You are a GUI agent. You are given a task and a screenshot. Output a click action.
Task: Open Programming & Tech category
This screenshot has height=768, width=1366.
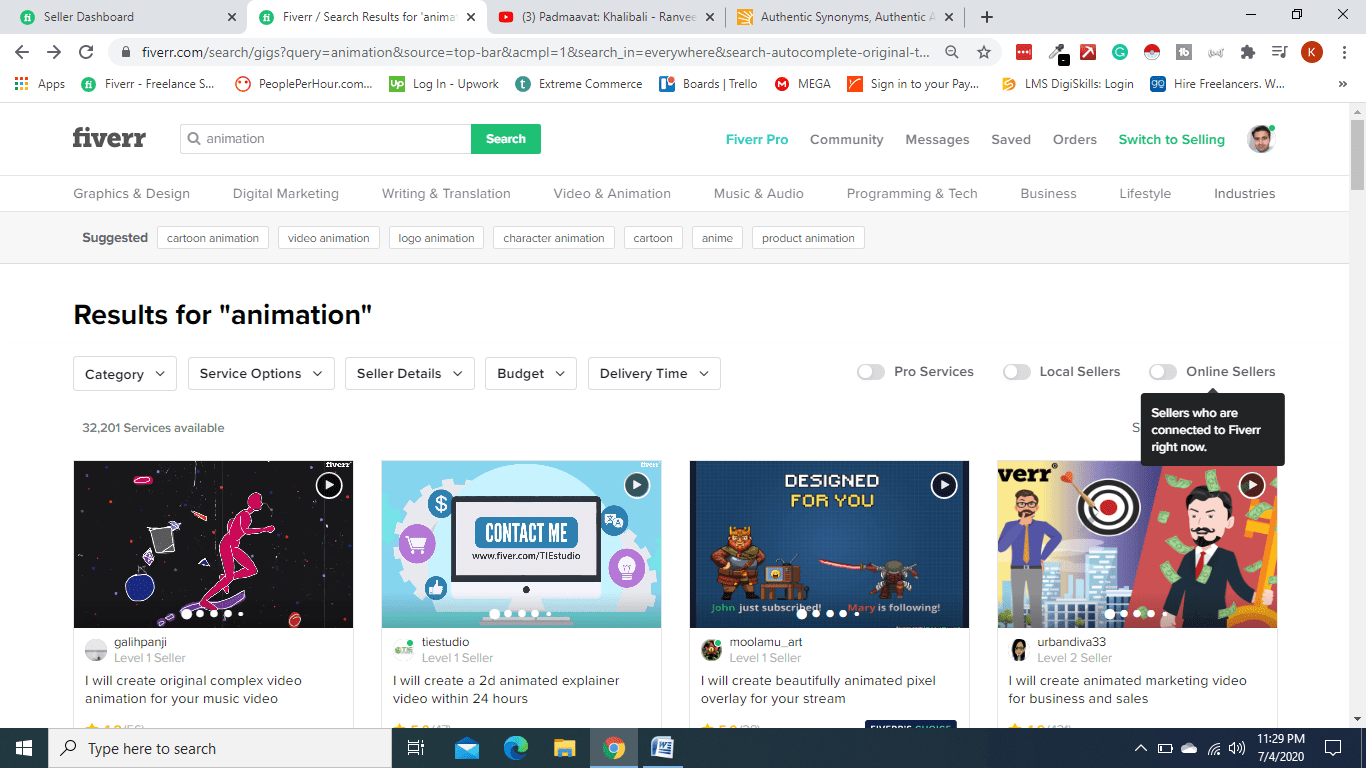912,193
